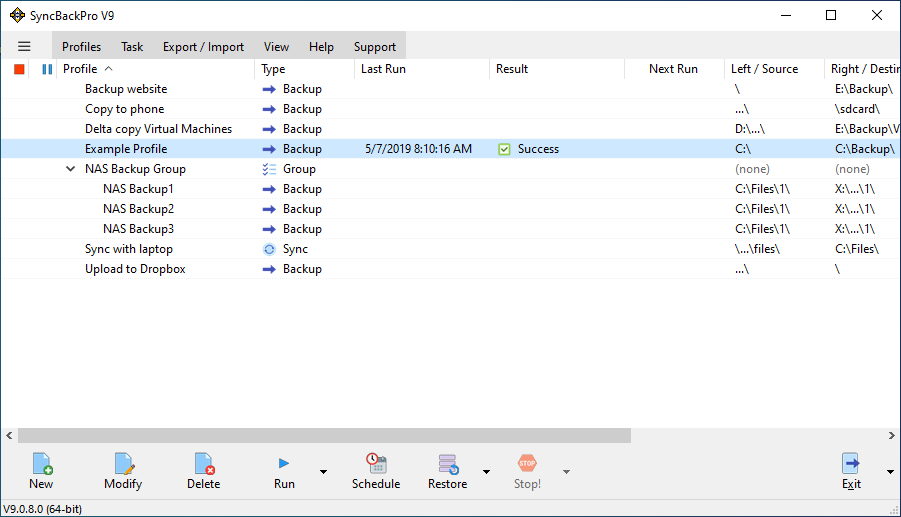Image resolution: width=901 pixels, height=517 pixels.
Task: Click backup arrow icon for NAS Backup2
Action: 269,209
